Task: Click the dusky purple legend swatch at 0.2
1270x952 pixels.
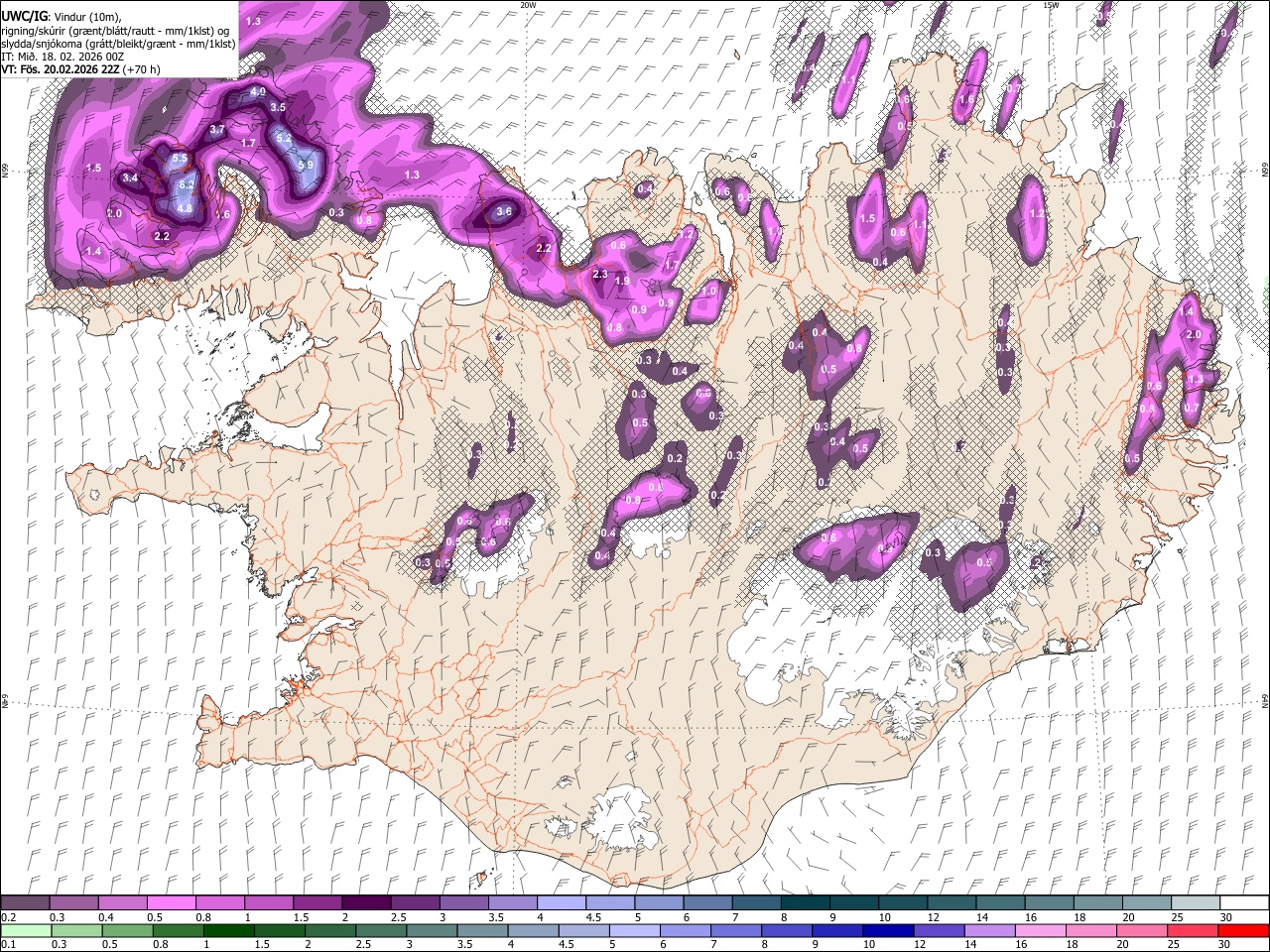Action: [25, 902]
